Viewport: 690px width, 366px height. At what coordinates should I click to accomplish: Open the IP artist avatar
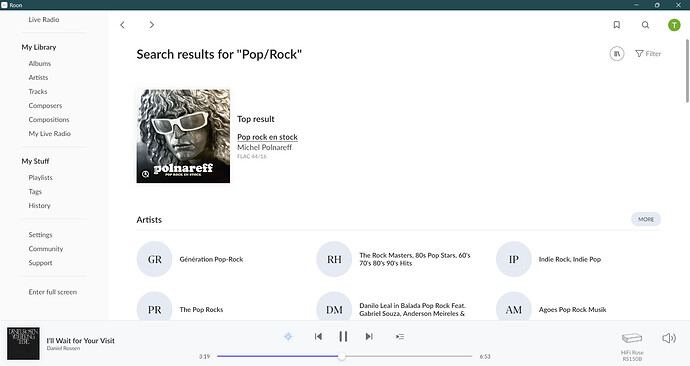point(514,259)
